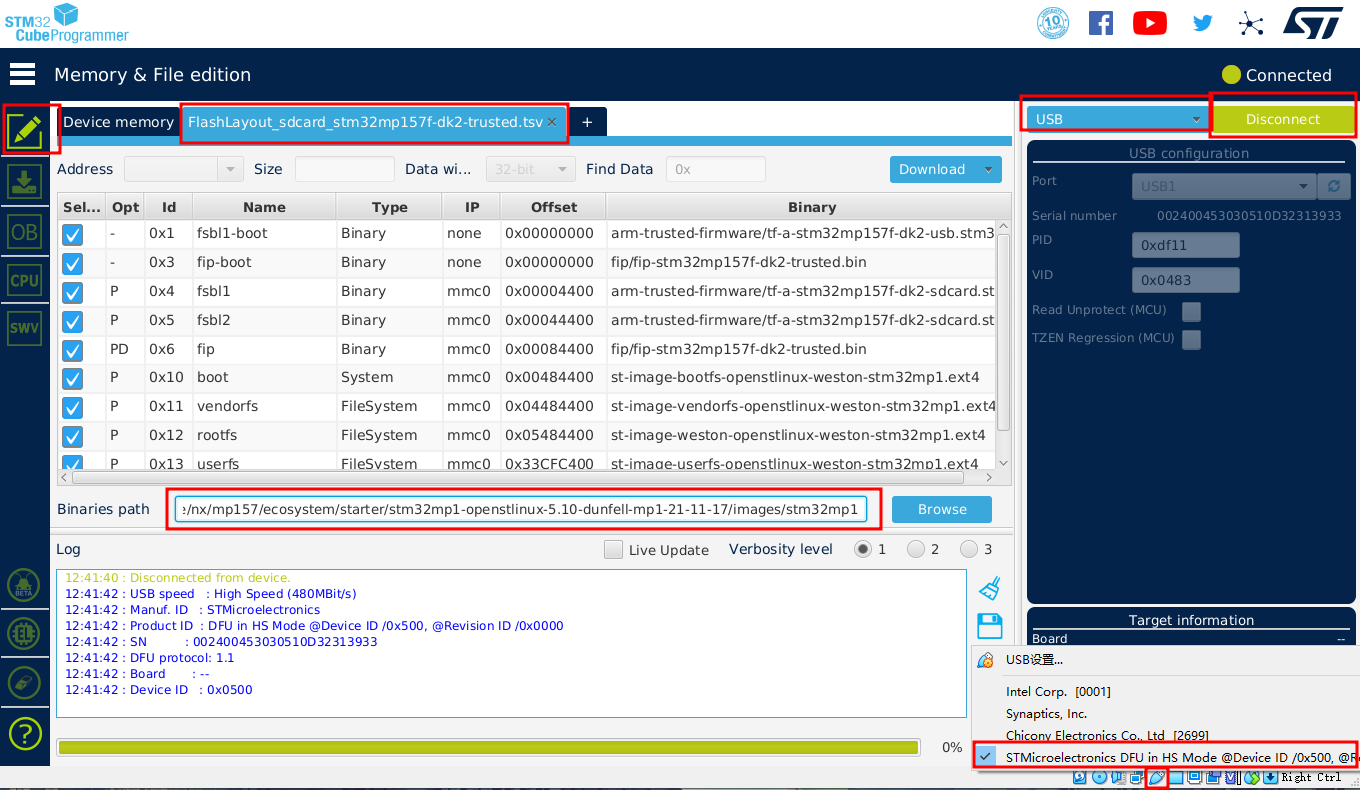The height and width of the screenshot is (790, 1360).
Task: Select verbosity level 2
Action: [916, 549]
